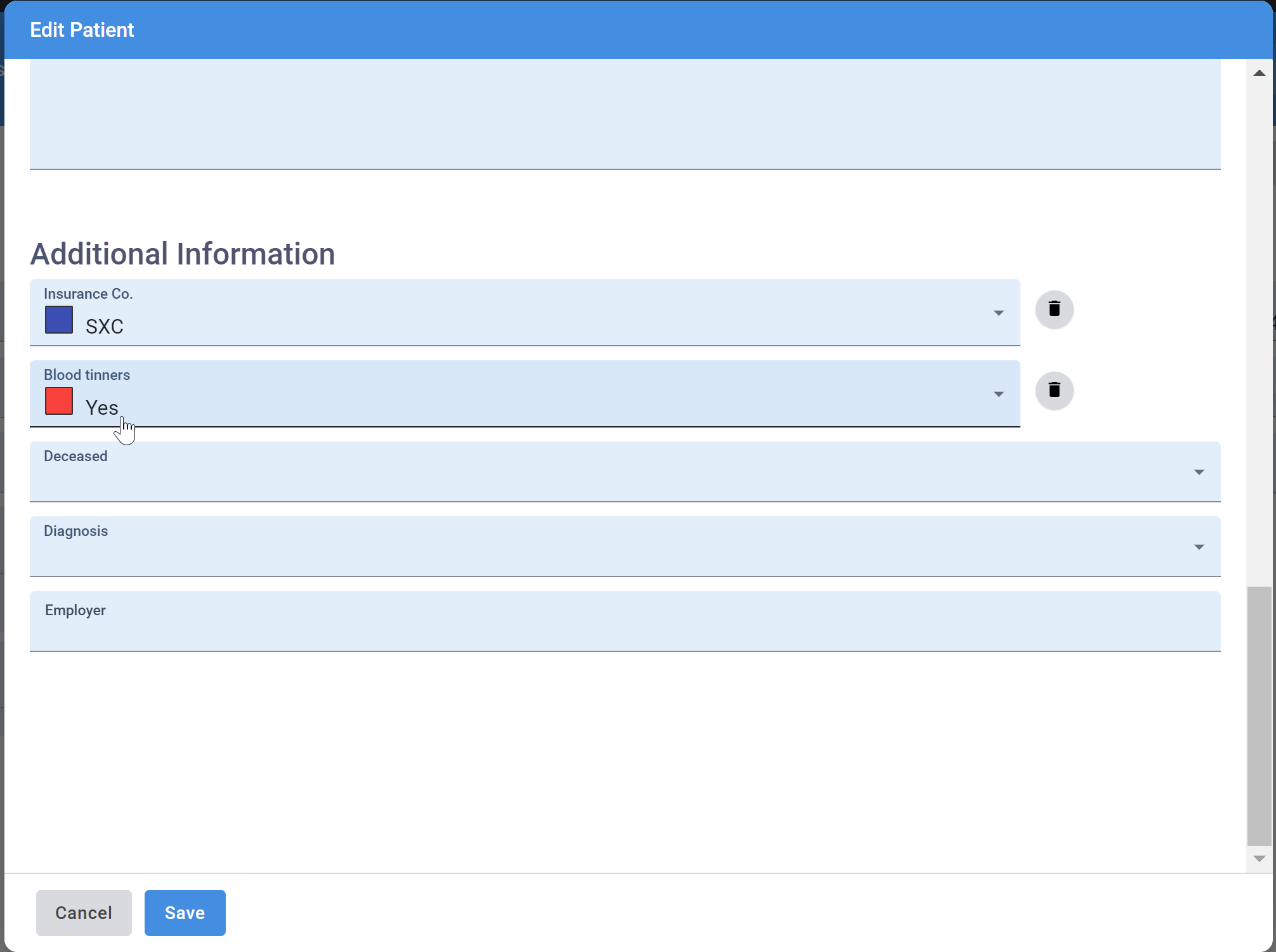Screen dimensions: 1276x952
Task: Click the trash icon beside Blood tinners
Action: pyautogui.click(x=1054, y=390)
